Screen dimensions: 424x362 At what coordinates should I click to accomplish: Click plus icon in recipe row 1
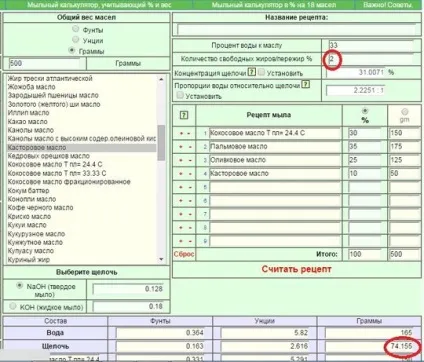[181, 133]
